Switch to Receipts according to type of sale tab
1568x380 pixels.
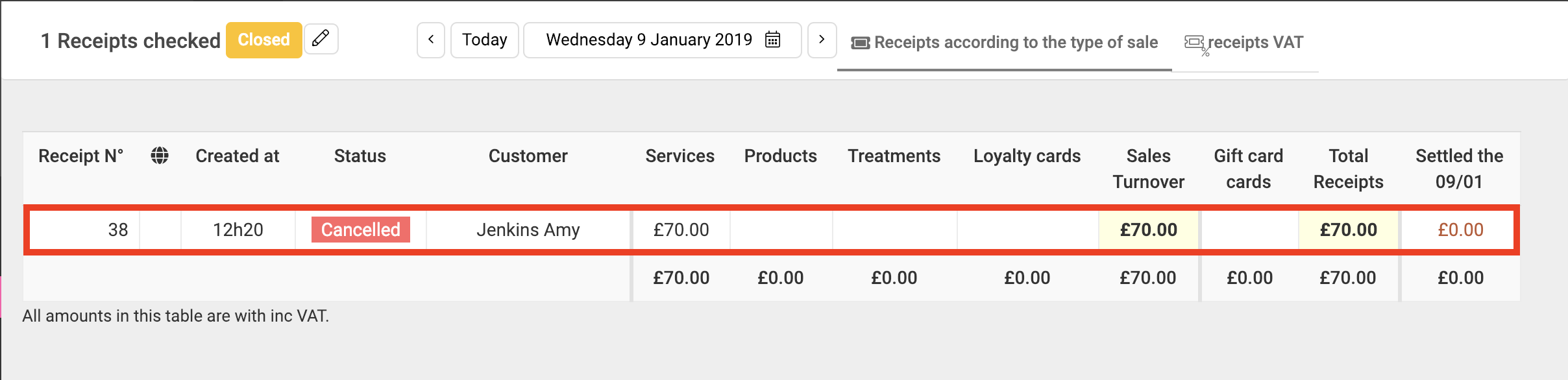(x=1005, y=43)
